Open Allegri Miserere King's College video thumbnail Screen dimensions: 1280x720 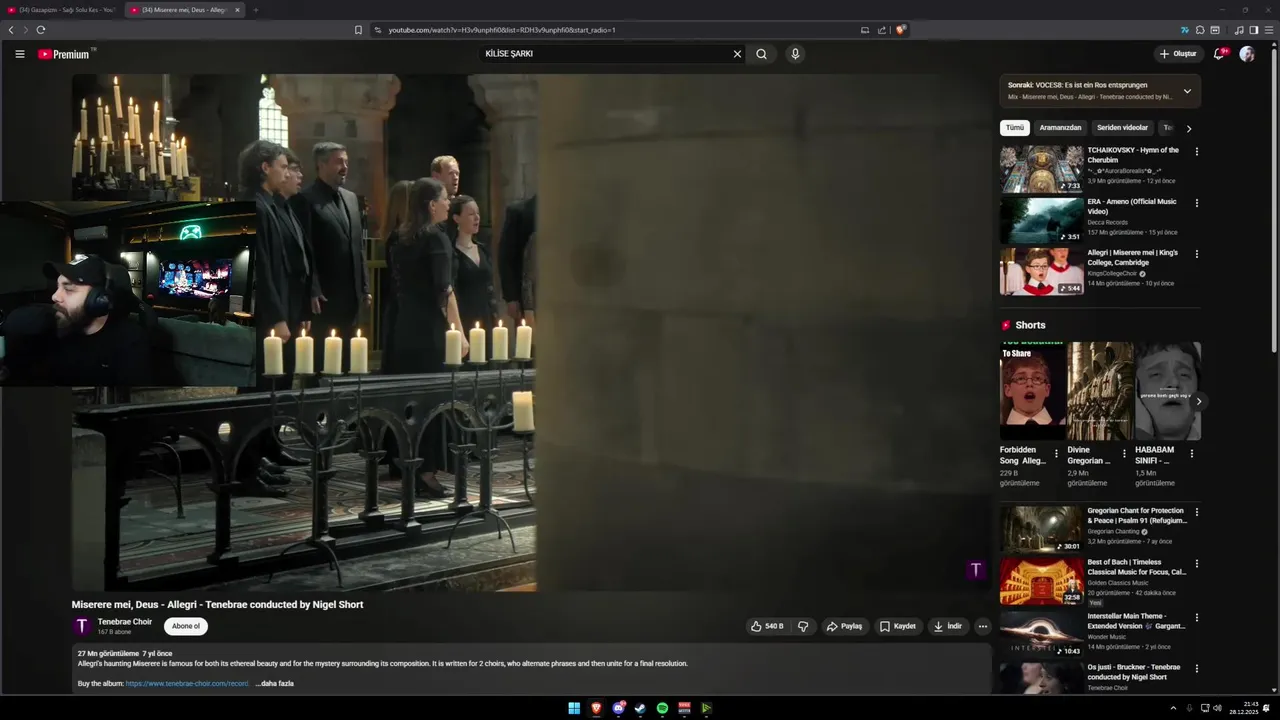pos(1041,271)
